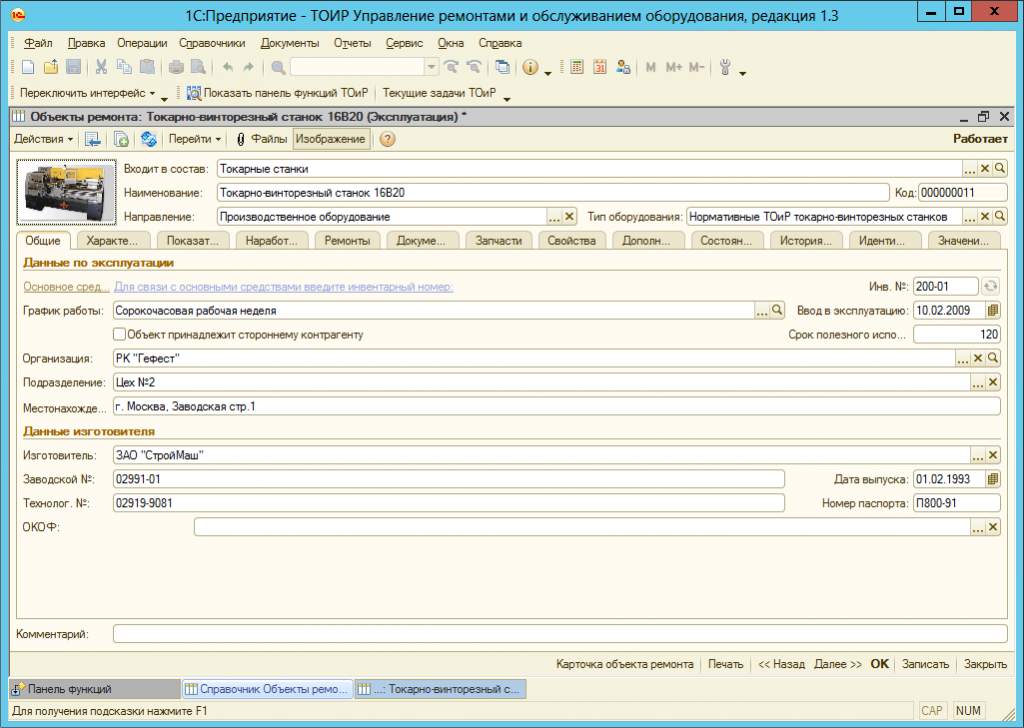Click the wrench settings icon in toolbar
Viewport: 1024px width, 728px height.
[726, 68]
